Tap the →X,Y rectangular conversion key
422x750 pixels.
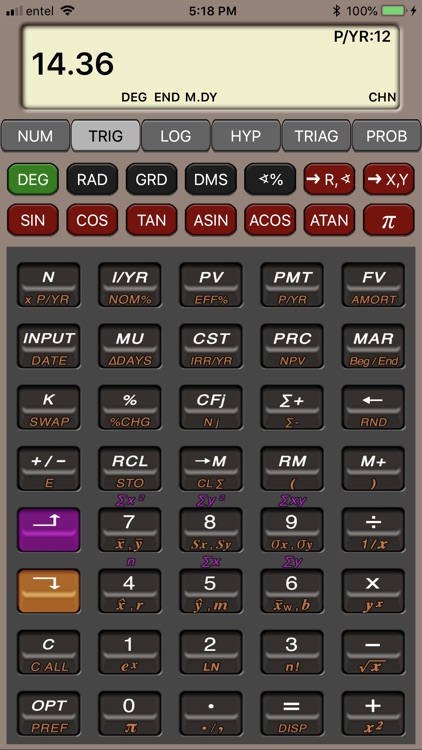pos(389,179)
